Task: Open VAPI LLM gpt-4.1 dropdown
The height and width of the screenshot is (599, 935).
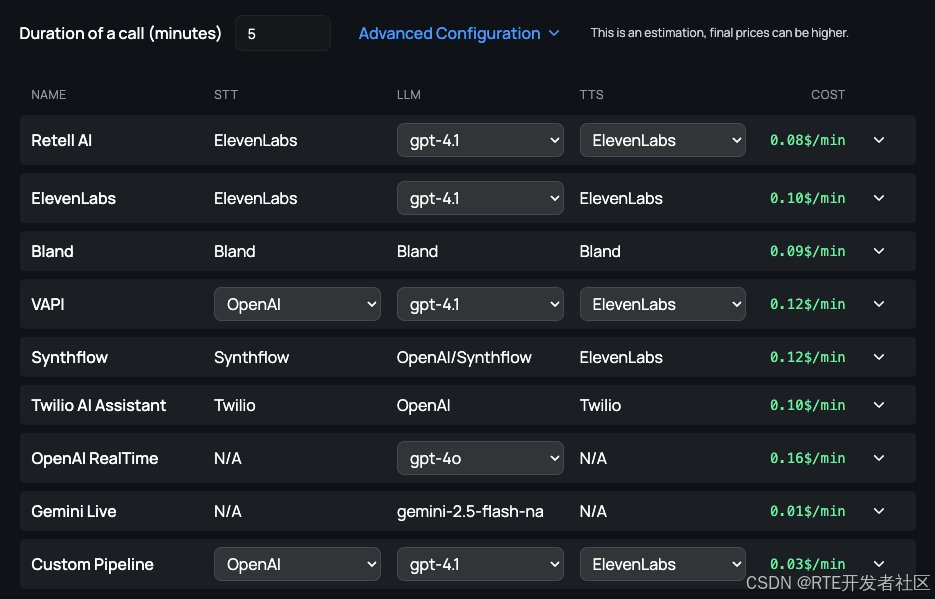Action: pyautogui.click(x=480, y=304)
